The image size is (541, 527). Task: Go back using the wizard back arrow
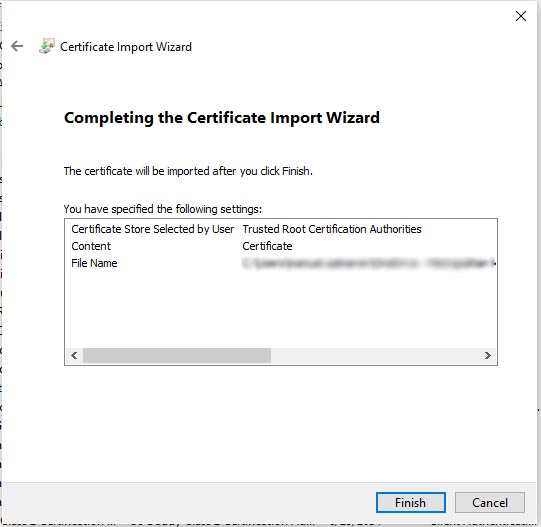[17, 46]
